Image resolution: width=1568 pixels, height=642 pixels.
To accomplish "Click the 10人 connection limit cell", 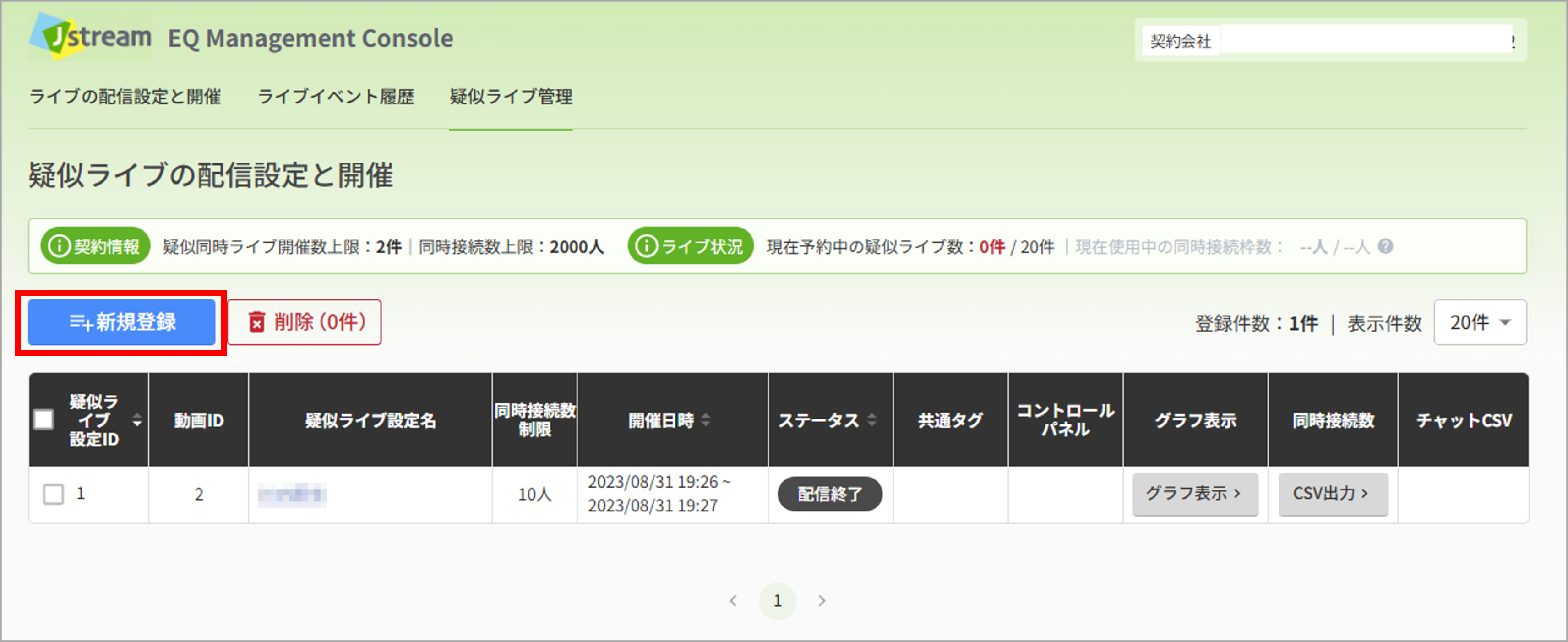I will pos(535,494).
